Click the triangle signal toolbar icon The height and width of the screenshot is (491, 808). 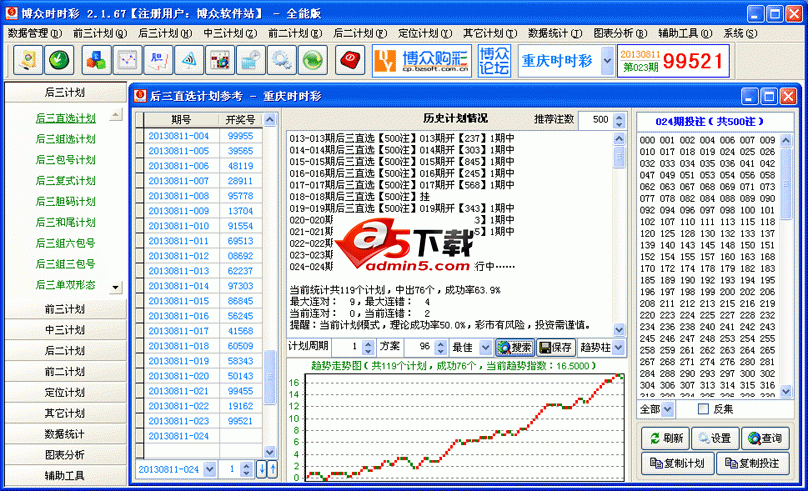pos(189,60)
